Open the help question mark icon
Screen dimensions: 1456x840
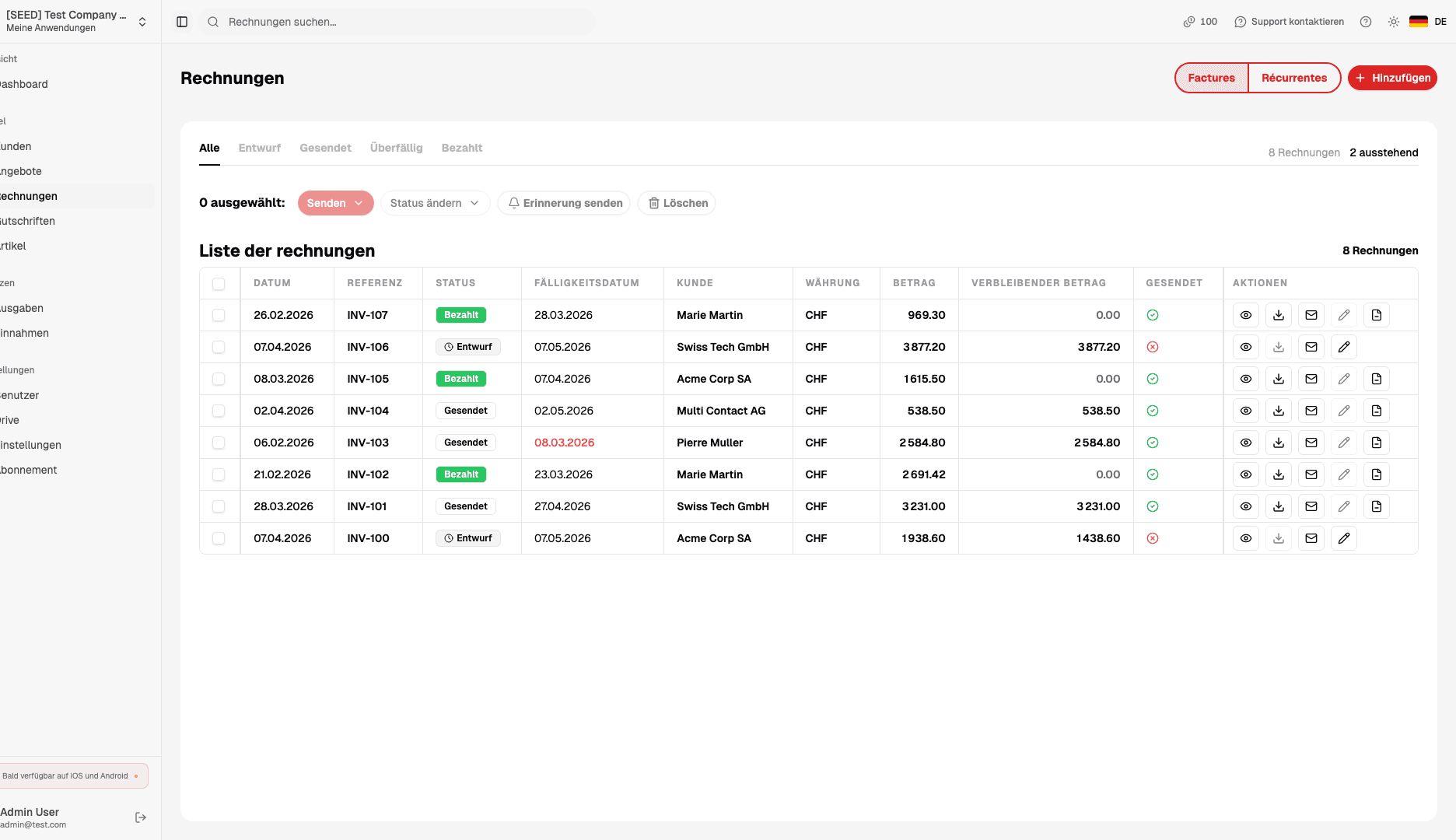pos(1365,22)
